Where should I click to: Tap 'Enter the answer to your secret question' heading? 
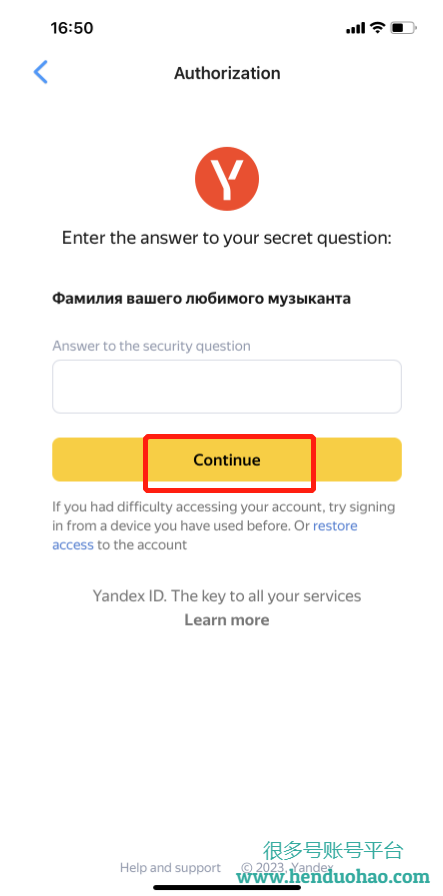[227, 238]
